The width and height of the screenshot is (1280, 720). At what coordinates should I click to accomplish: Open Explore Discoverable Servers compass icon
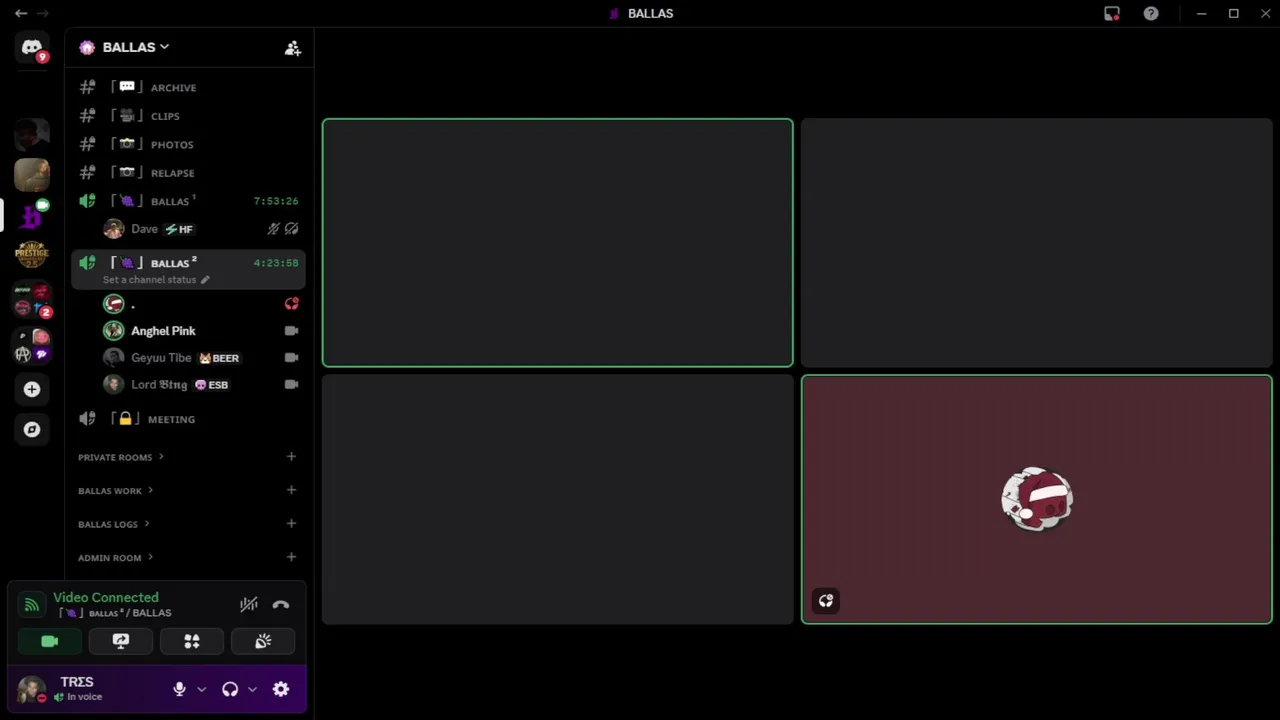[32, 429]
